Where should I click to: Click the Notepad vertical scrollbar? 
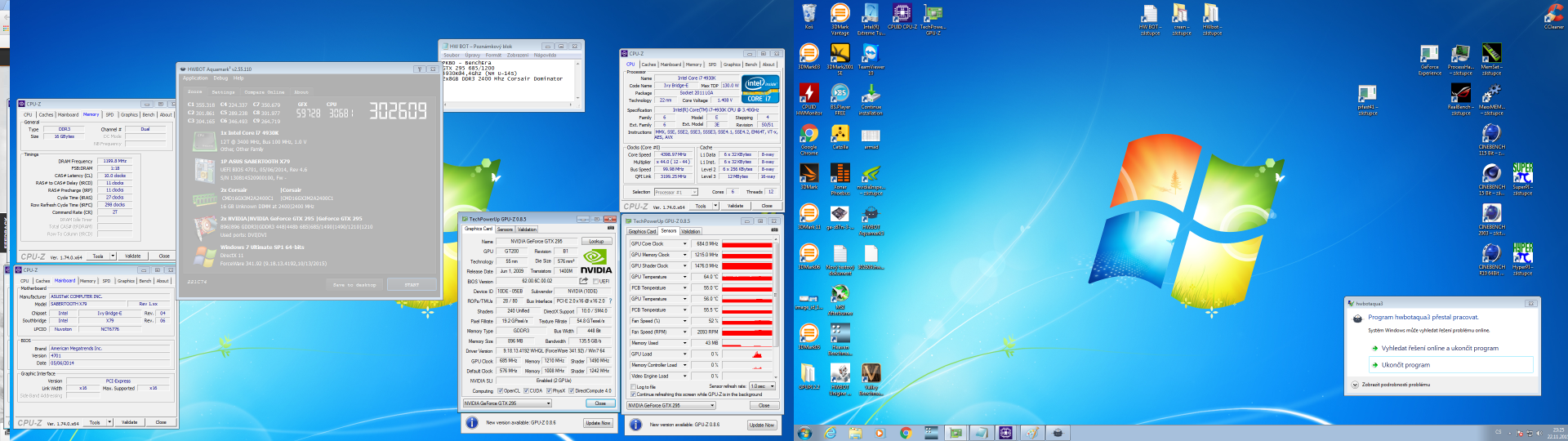click(x=579, y=82)
